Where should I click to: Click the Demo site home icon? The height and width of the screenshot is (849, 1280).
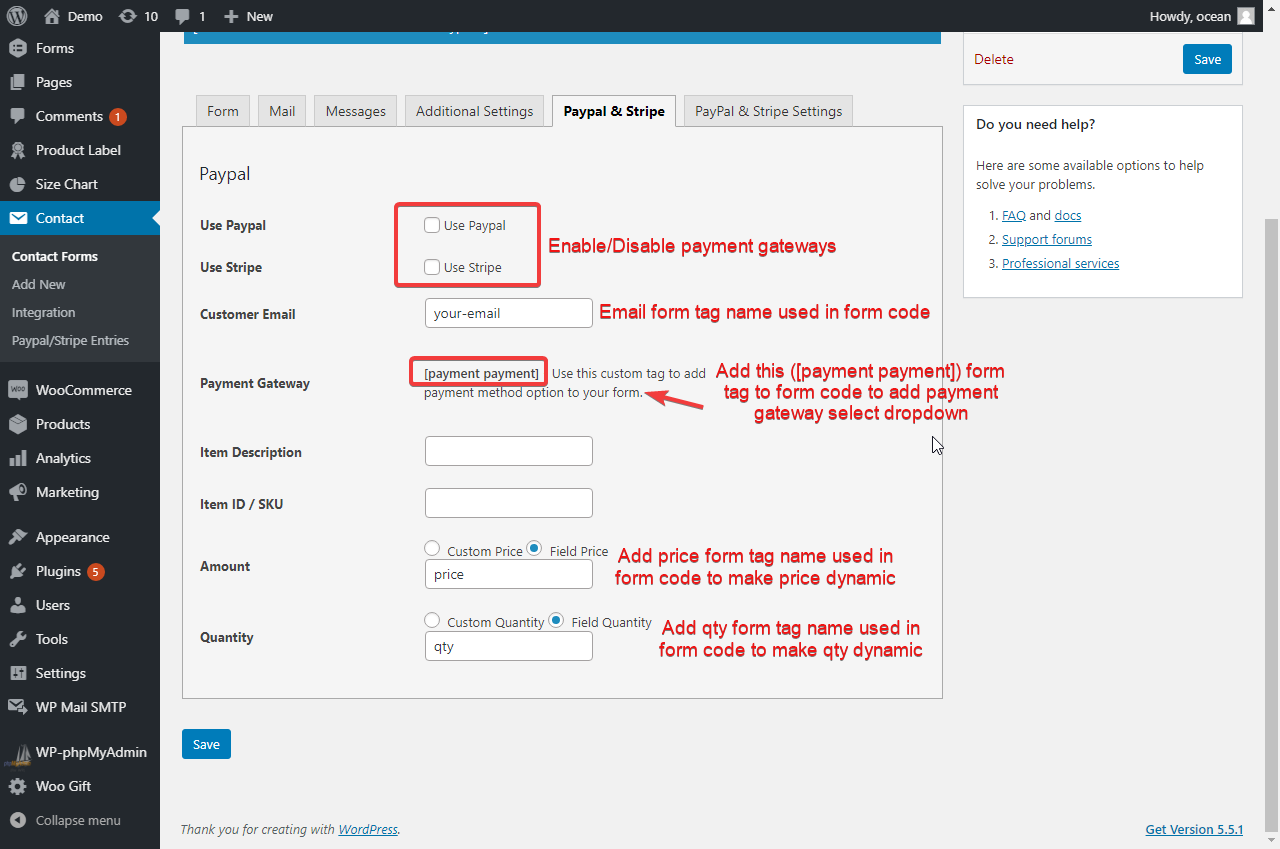point(52,16)
